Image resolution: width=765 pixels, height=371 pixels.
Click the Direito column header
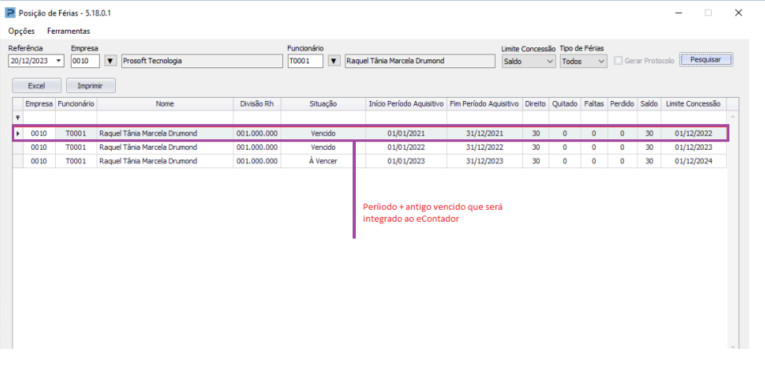(536, 104)
